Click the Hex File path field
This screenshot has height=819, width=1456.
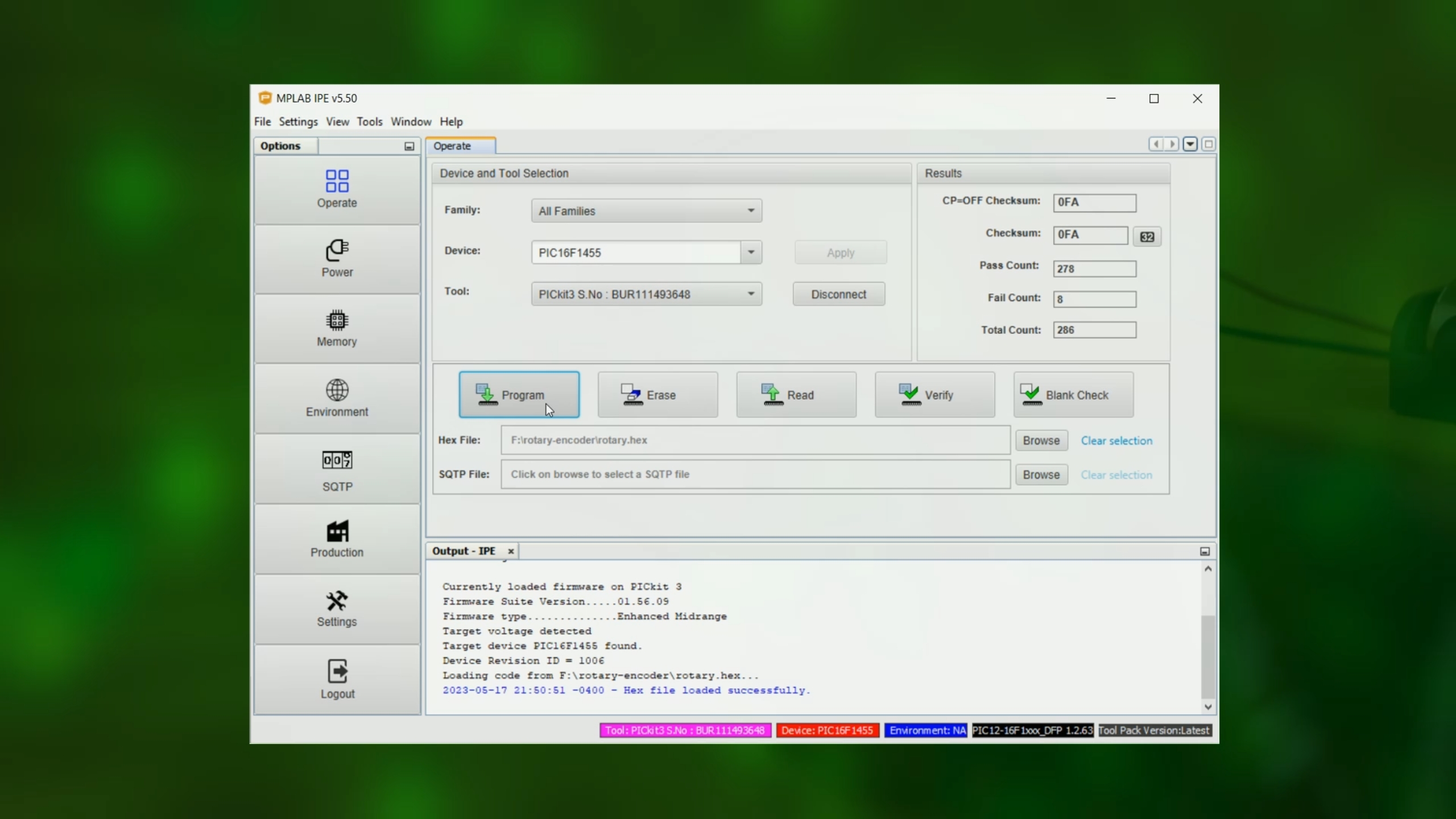pyautogui.click(x=755, y=440)
